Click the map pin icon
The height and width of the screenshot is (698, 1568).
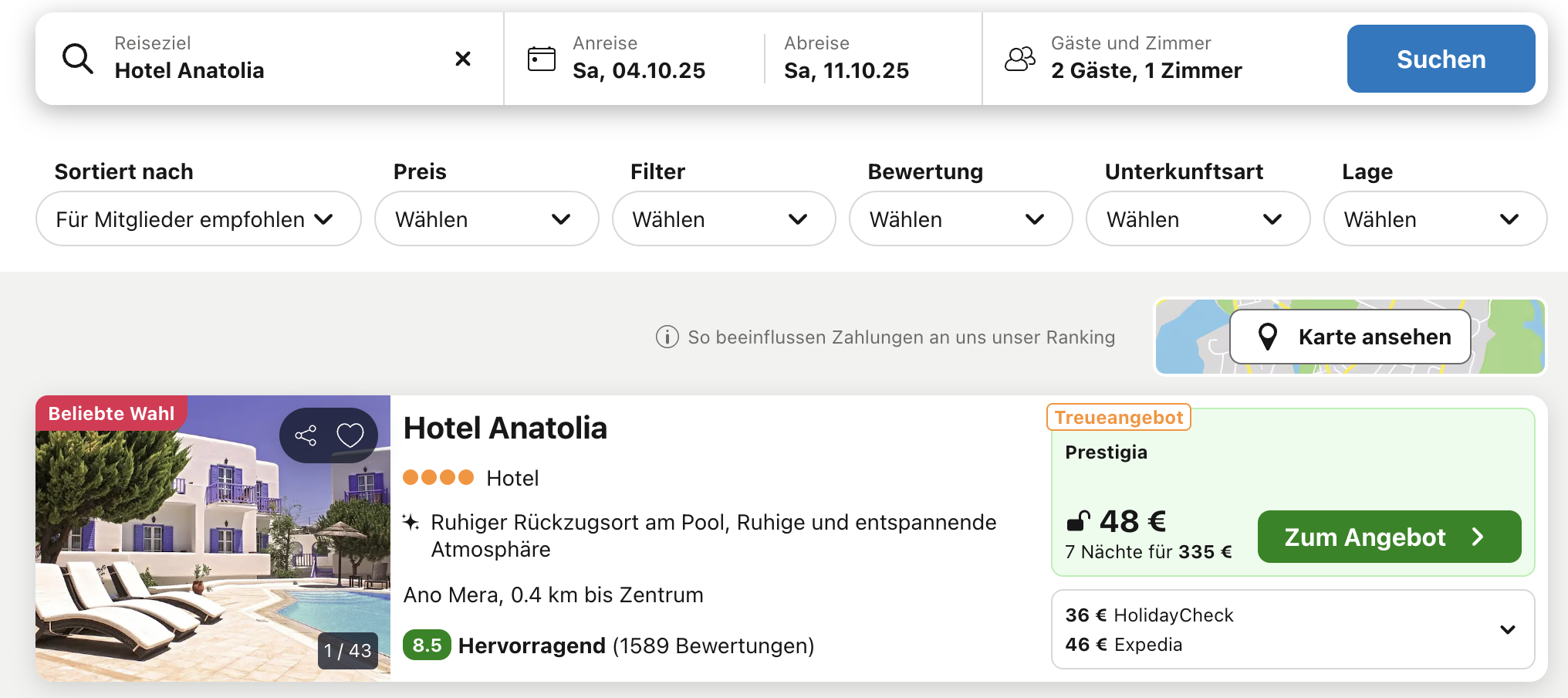click(1267, 337)
